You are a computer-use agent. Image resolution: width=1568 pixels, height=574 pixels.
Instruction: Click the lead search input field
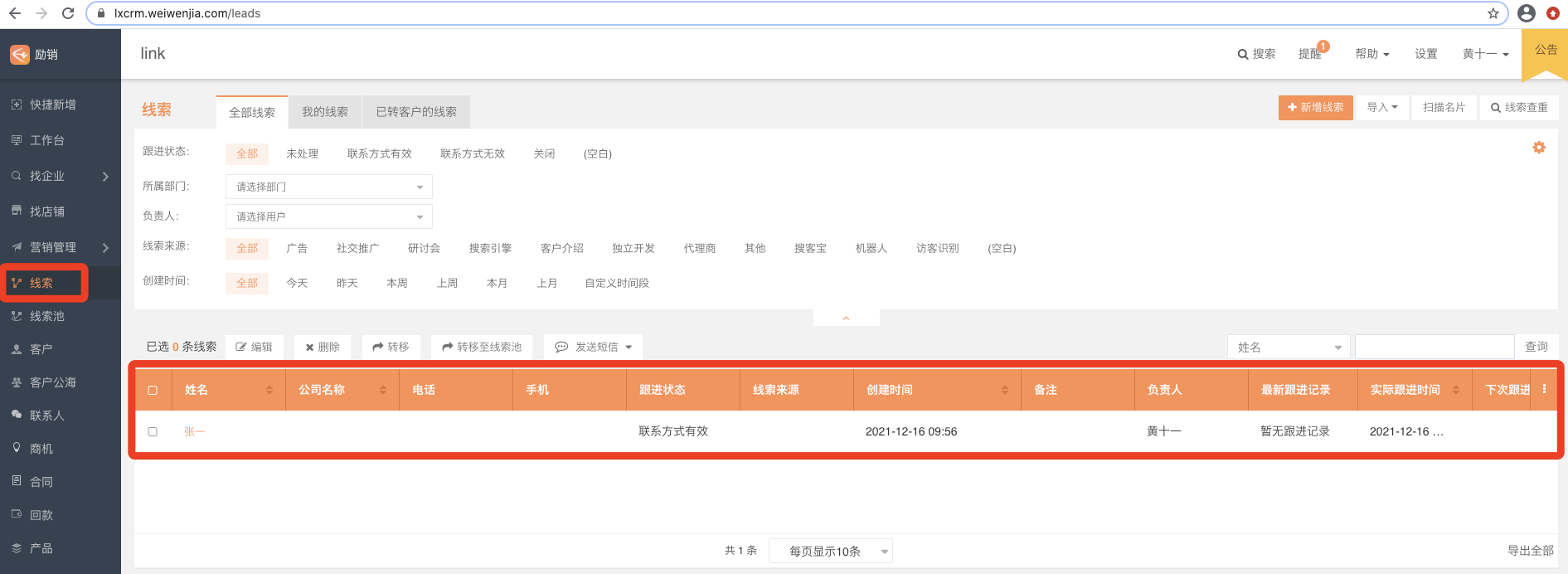1435,347
